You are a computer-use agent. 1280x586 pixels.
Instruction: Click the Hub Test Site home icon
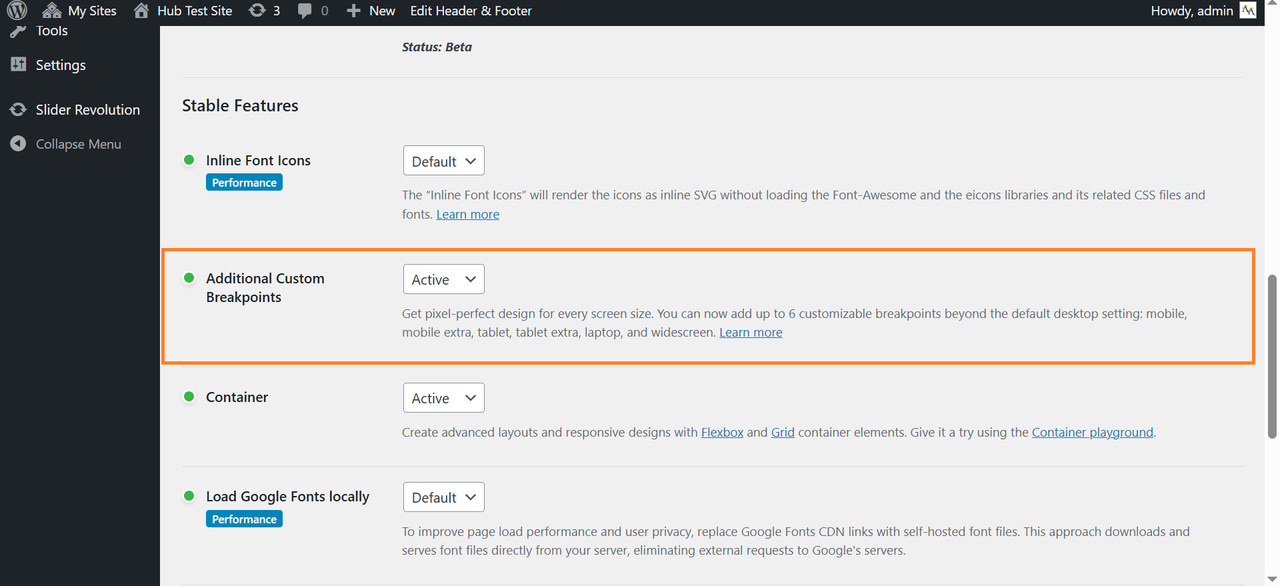(141, 11)
